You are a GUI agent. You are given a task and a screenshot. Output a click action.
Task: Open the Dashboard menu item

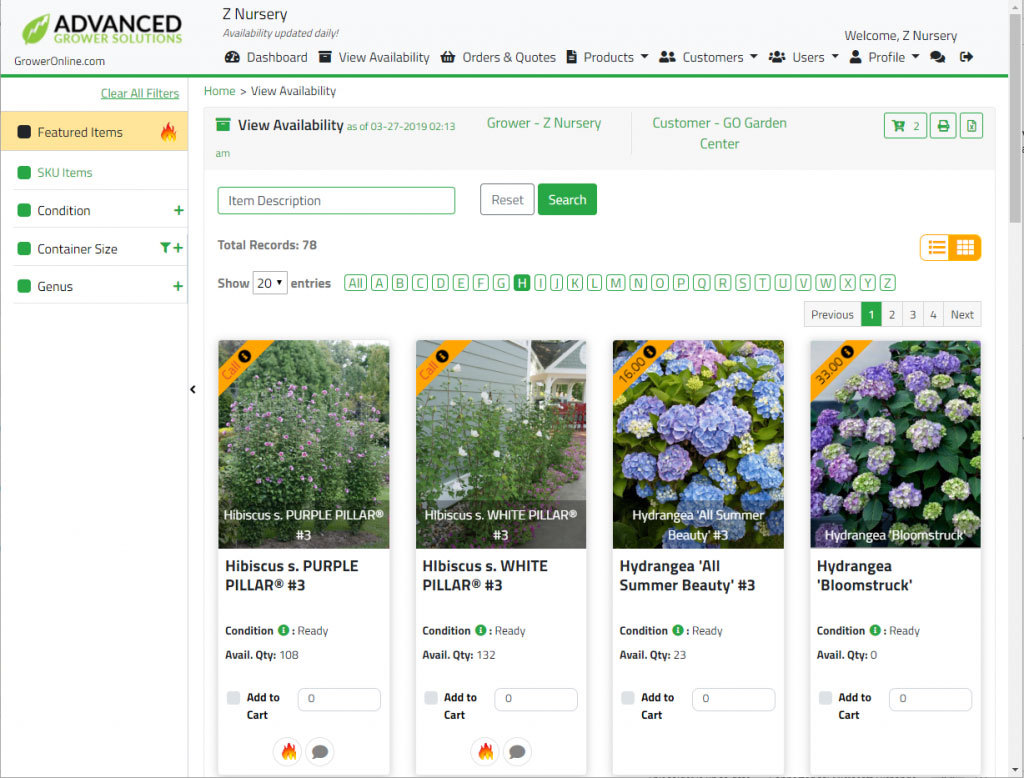[266, 58]
